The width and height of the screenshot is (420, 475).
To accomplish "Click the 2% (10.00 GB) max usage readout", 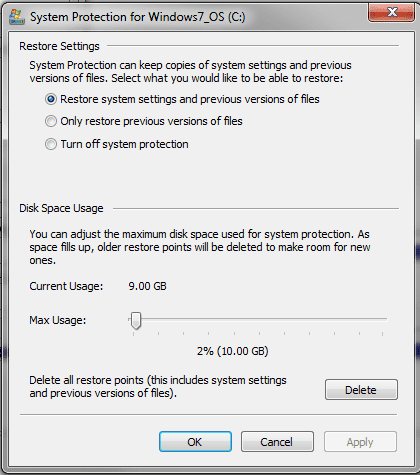I will 232,351.
